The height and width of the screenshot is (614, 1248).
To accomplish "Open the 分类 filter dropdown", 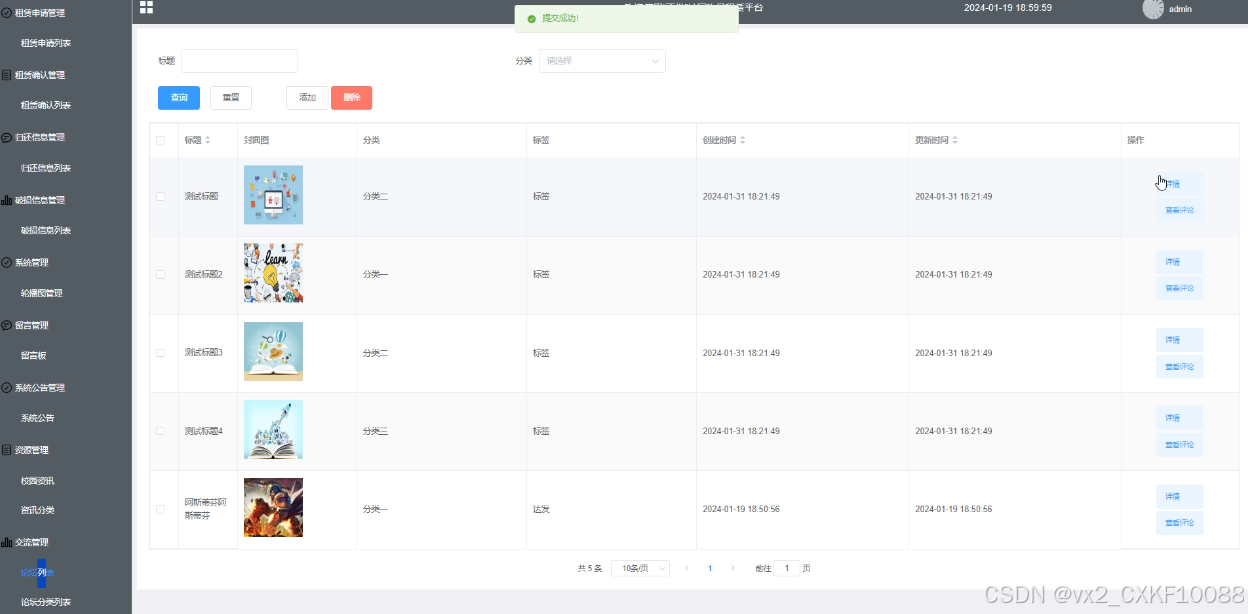I will (x=602, y=61).
